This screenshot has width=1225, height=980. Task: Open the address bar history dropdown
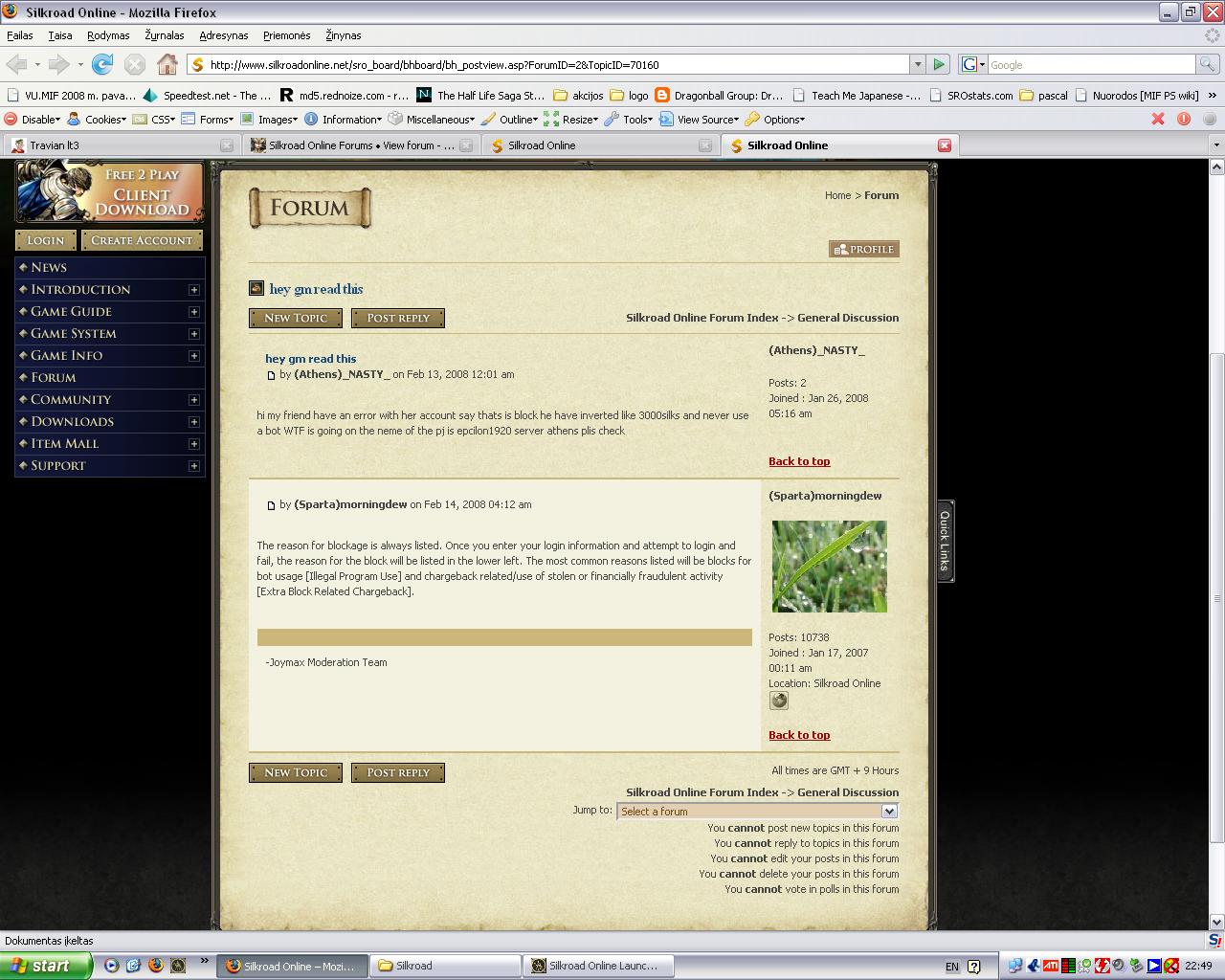918,64
